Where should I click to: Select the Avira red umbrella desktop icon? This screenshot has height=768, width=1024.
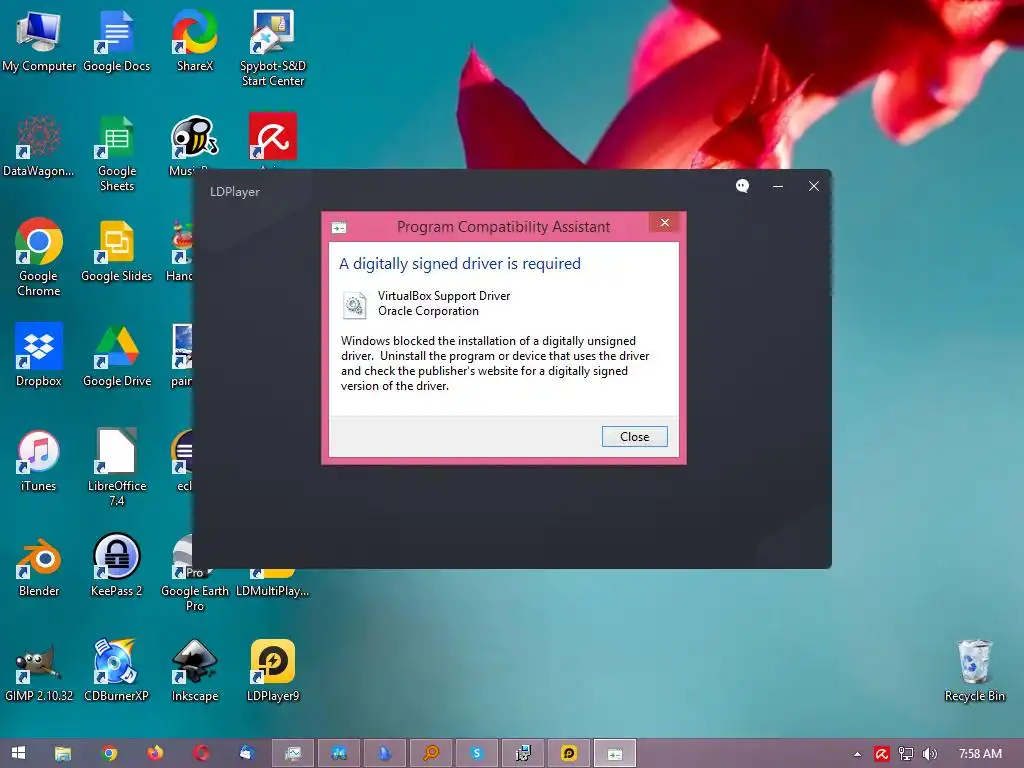(273, 136)
